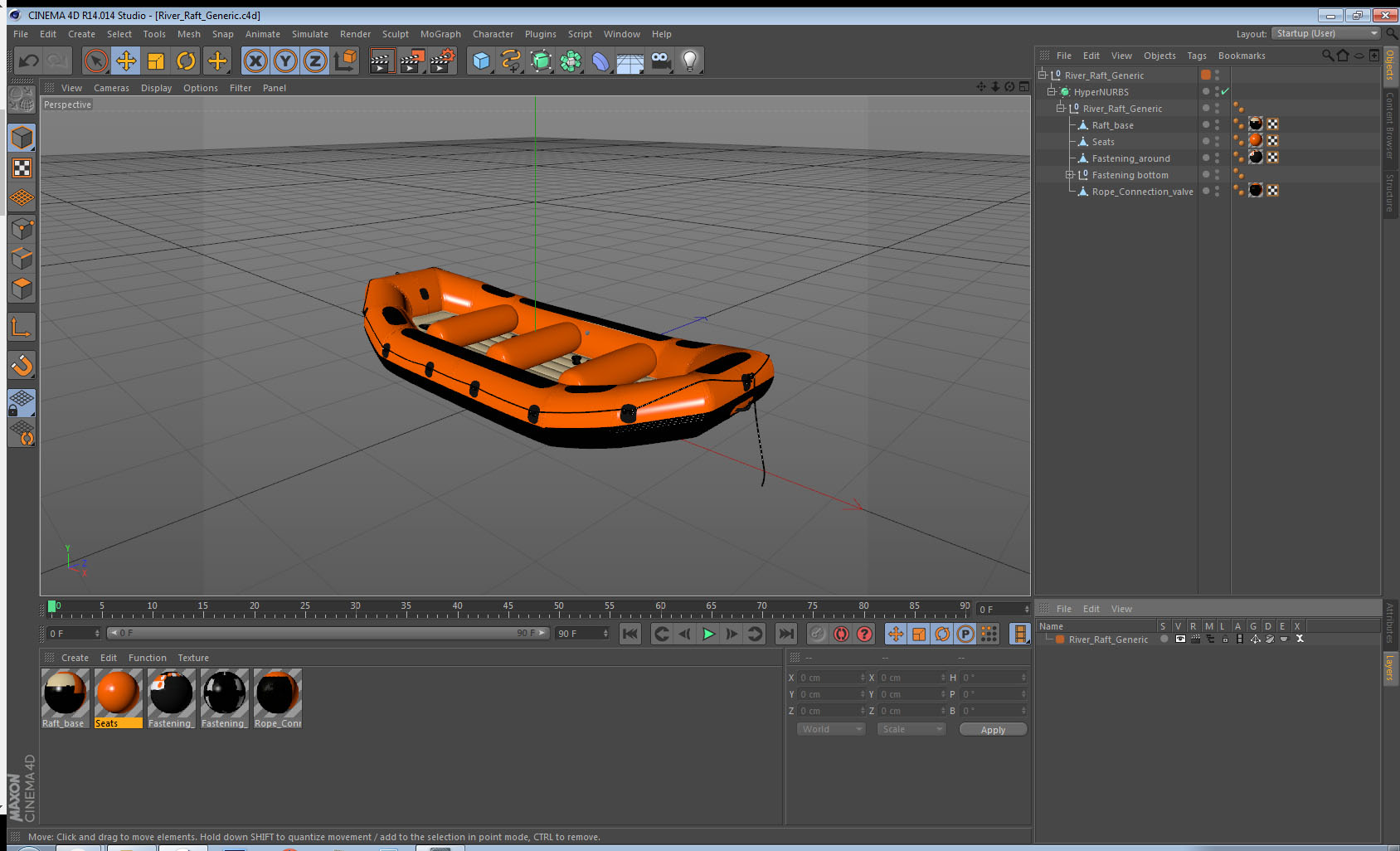
Task: Toggle the coordinate system icon
Action: point(345,61)
